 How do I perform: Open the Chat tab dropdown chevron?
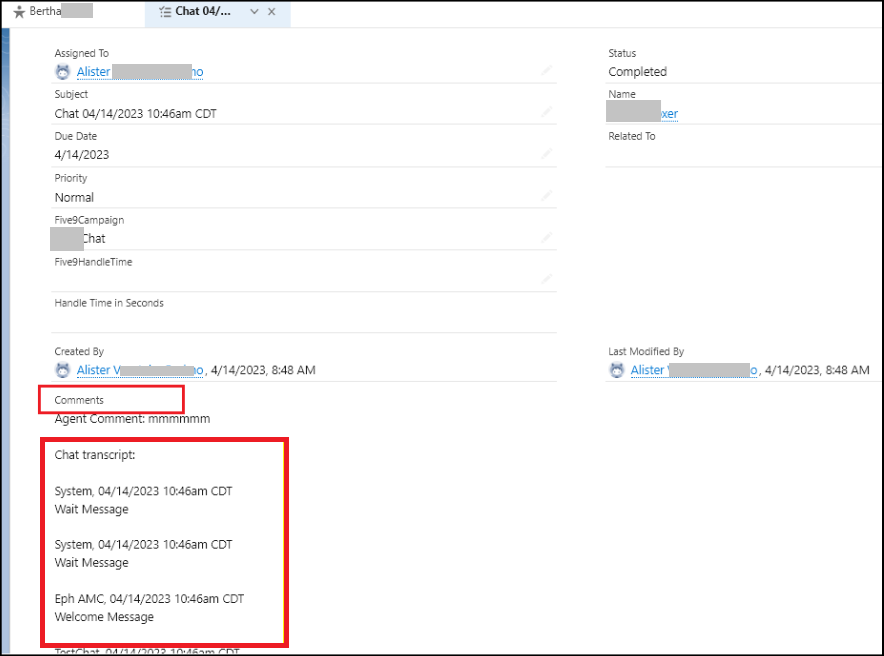pos(254,11)
